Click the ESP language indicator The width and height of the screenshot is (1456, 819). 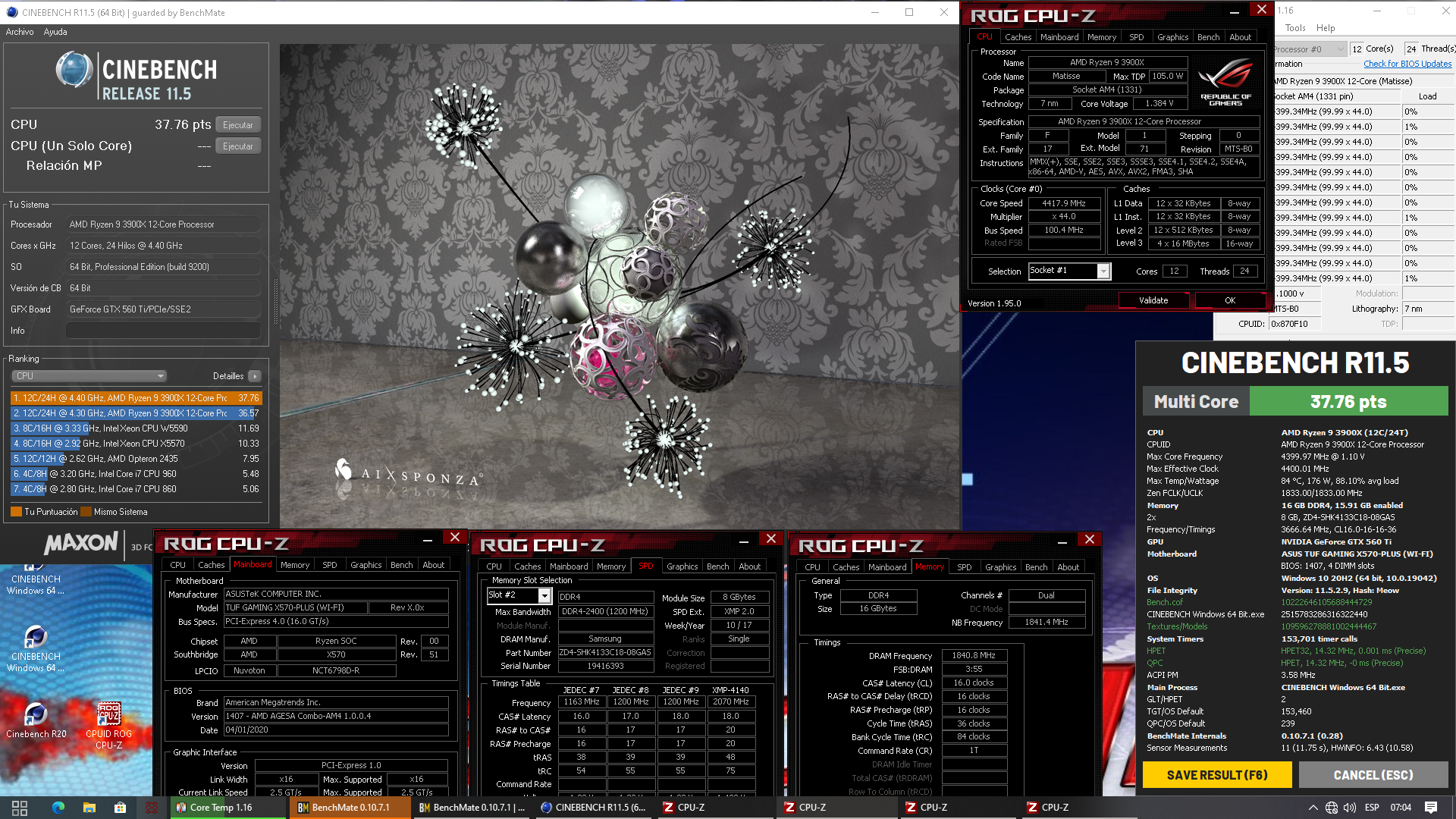click(x=1372, y=808)
